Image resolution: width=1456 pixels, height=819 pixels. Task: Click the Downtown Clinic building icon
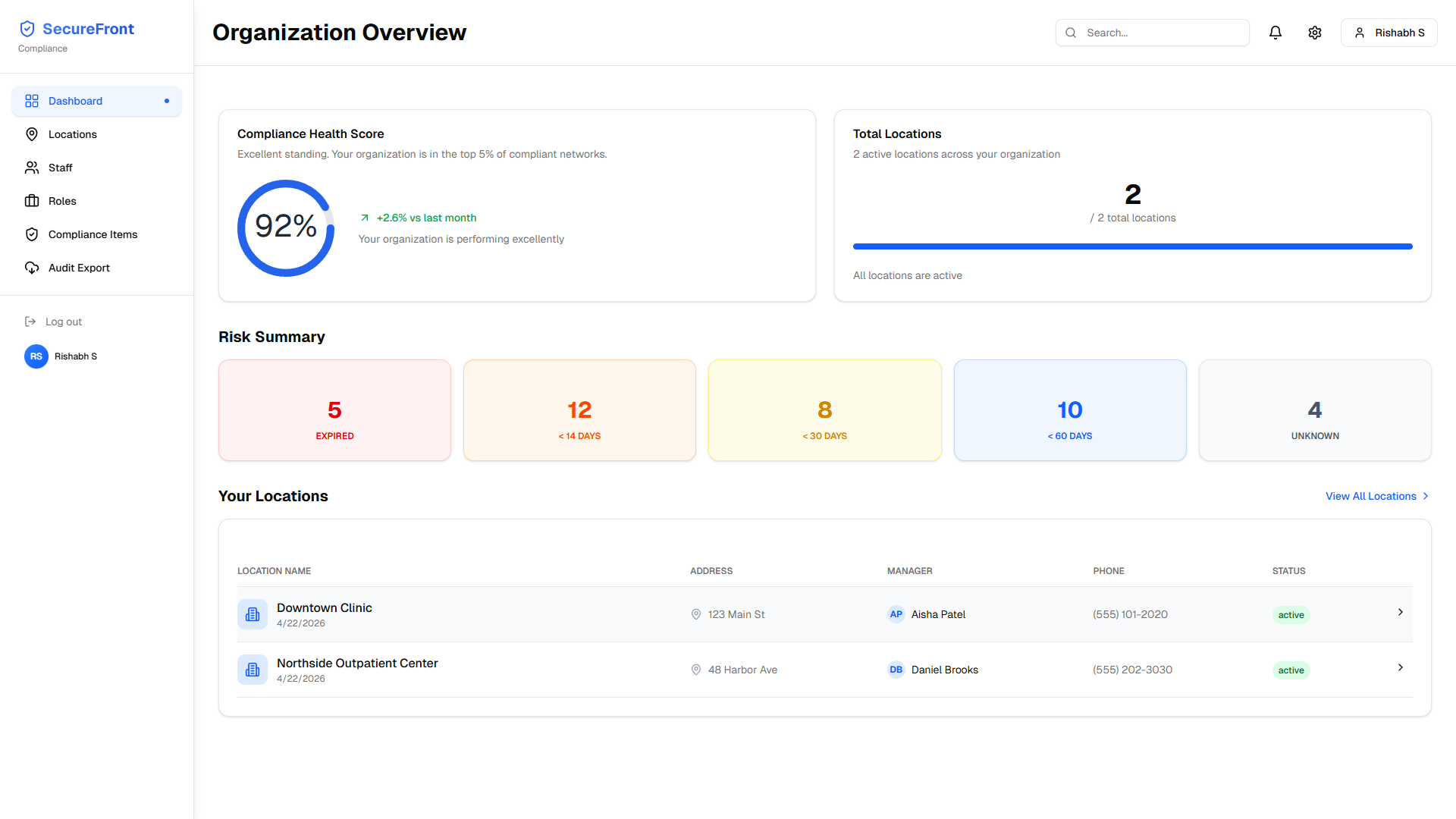(253, 614)
